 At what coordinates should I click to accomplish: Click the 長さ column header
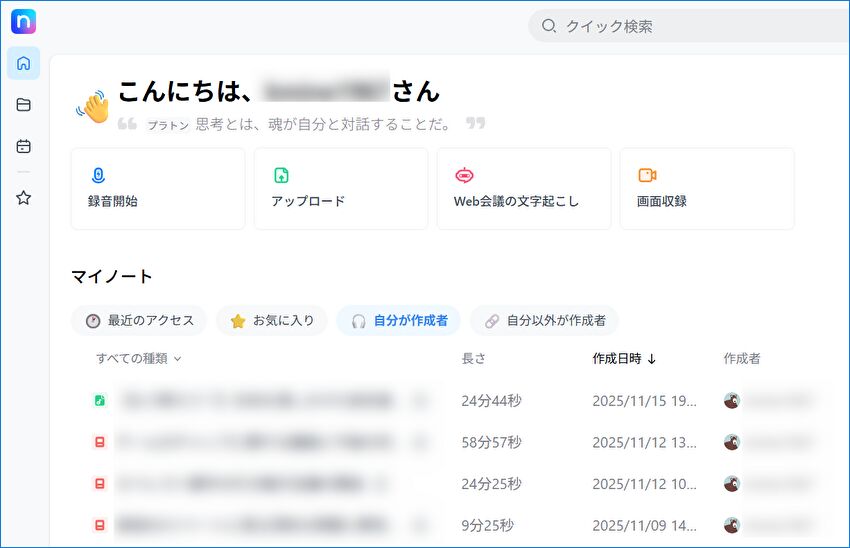click(x=473, y=358)
